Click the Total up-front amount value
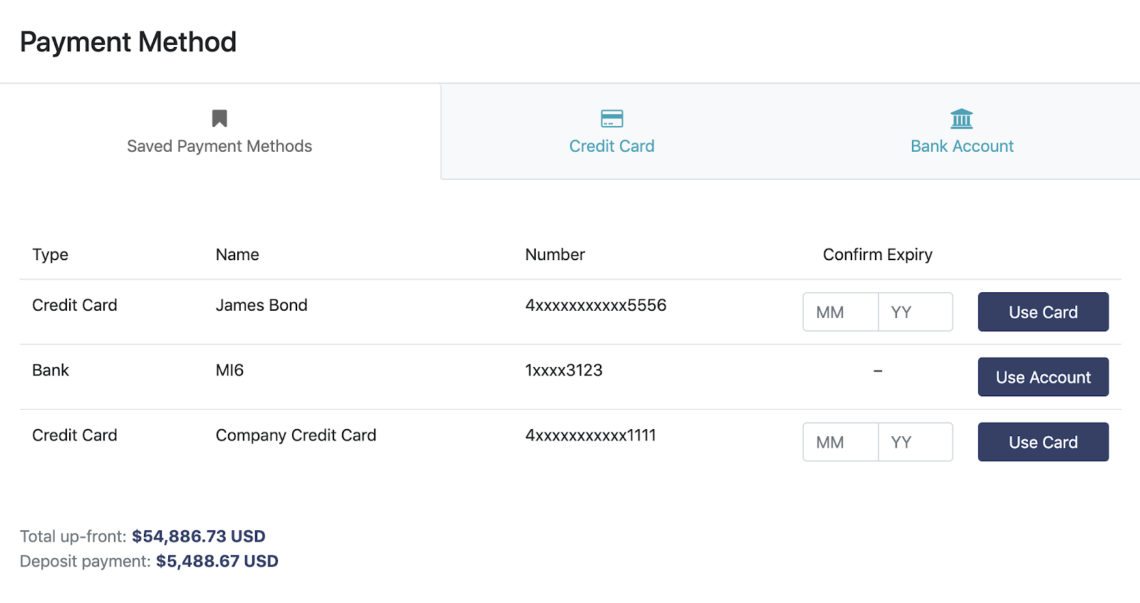The image size is (1140, 603). click(x=198, y=536)
